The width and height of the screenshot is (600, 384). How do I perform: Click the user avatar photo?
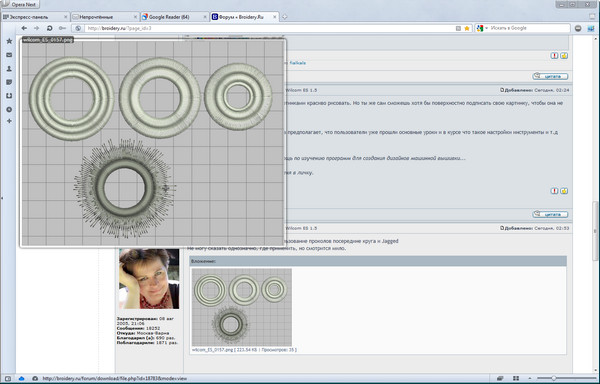(x=149, y=279)
